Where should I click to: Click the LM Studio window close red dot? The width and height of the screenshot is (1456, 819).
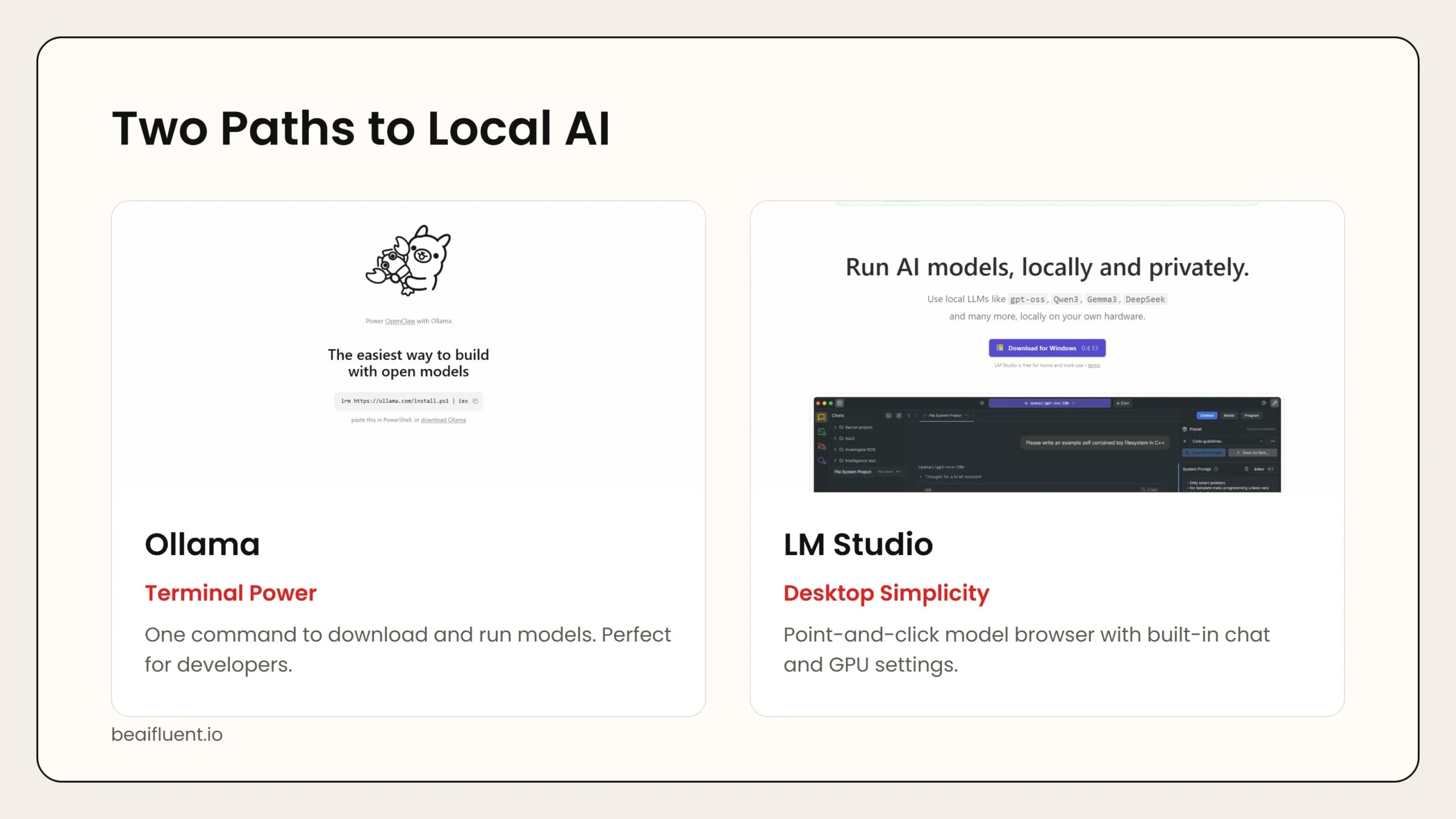(818, 403)
